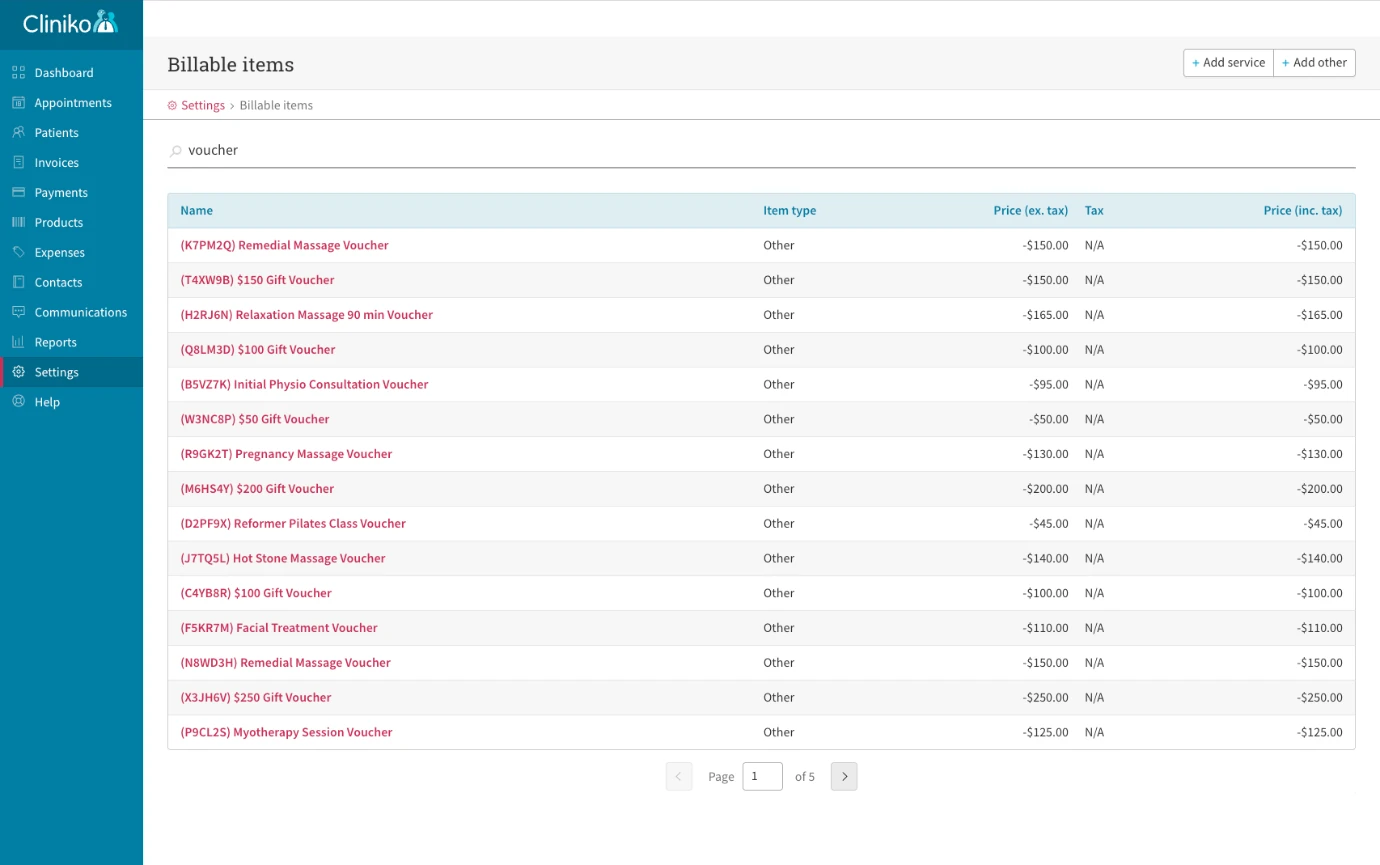Click the Reports chart icon in sidebar
Image resolution: width=1380 pixels, height=865 pixels.
[x=18, y=342]
